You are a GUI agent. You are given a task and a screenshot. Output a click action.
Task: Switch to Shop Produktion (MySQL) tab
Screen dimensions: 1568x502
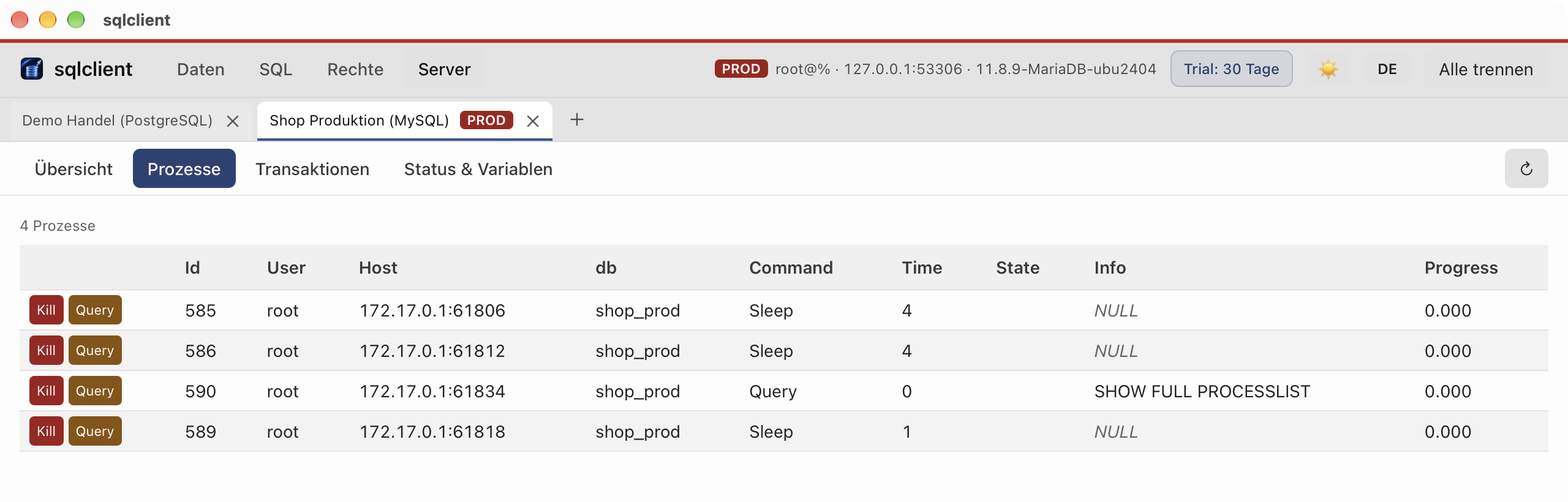[360, 121]
